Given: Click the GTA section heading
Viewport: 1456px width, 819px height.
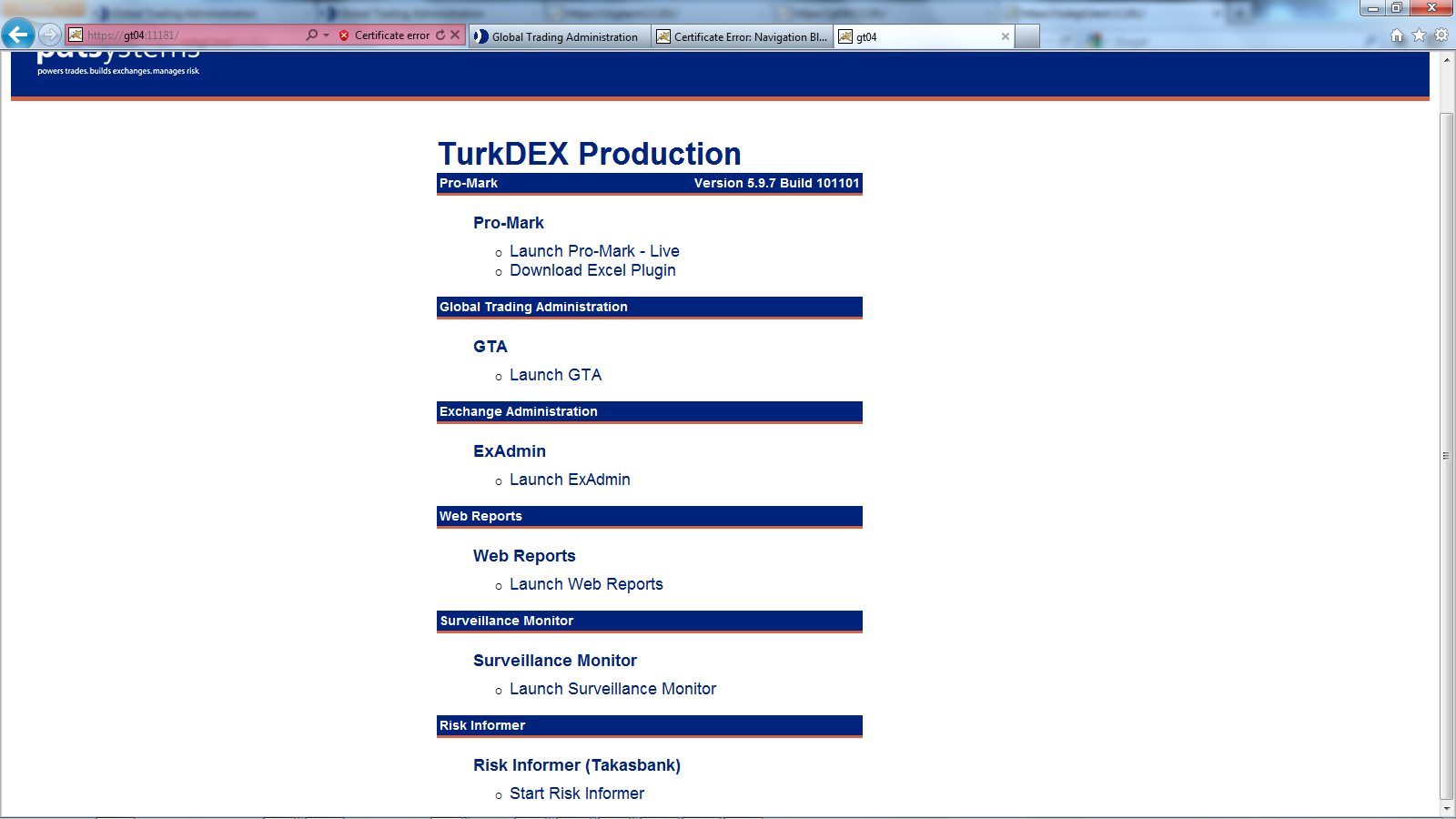Looking at the screenshot, I should [490, 347].
